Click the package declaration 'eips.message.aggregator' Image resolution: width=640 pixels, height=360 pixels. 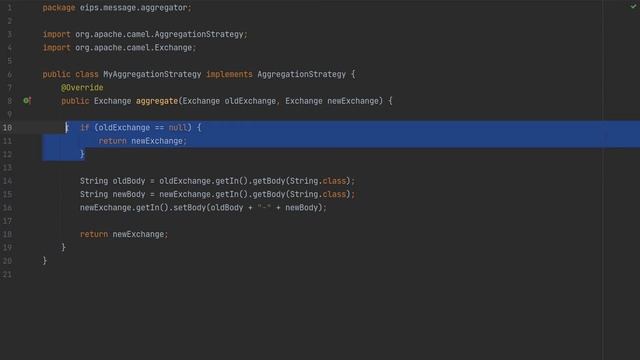point(133,8)
